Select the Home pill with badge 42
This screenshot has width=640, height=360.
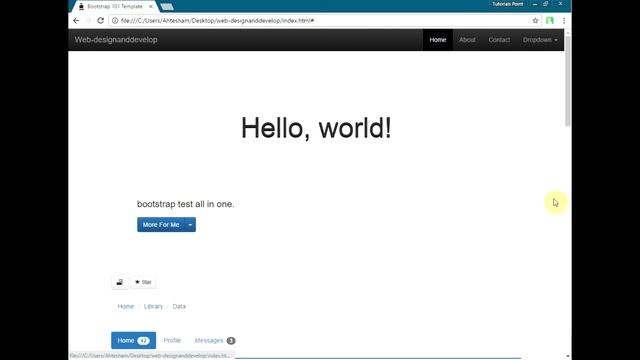click(x=133, y=340)
